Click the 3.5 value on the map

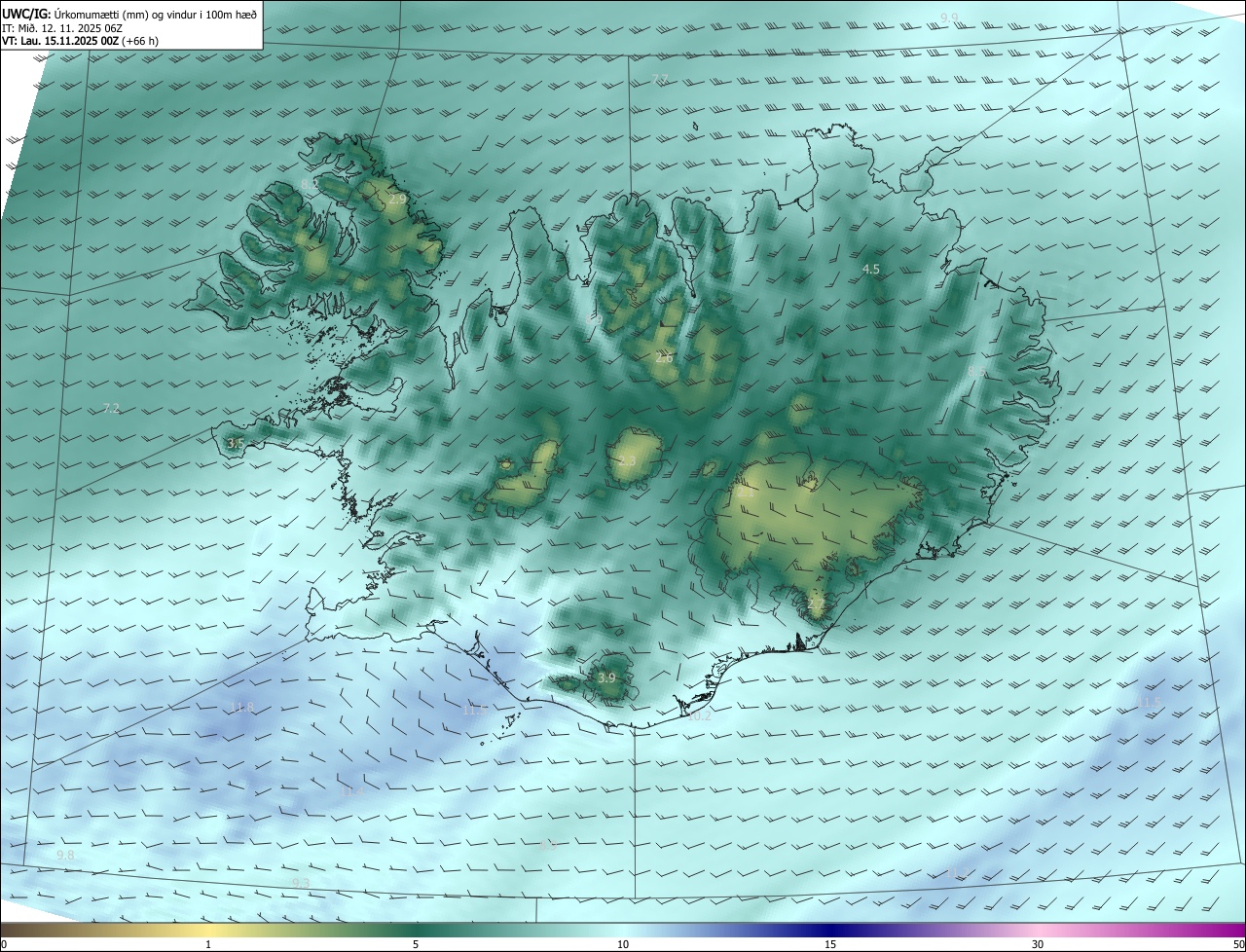click(235, 443)
